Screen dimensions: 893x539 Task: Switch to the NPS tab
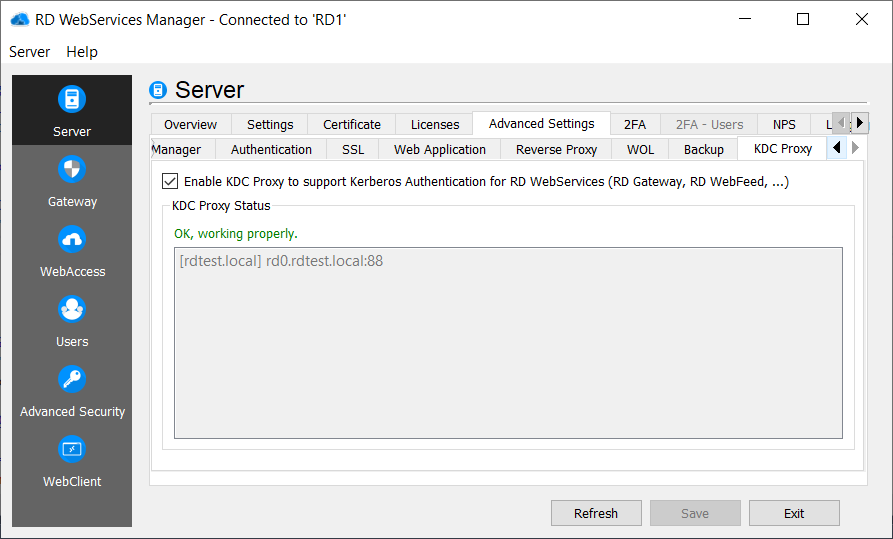(784, 124)
